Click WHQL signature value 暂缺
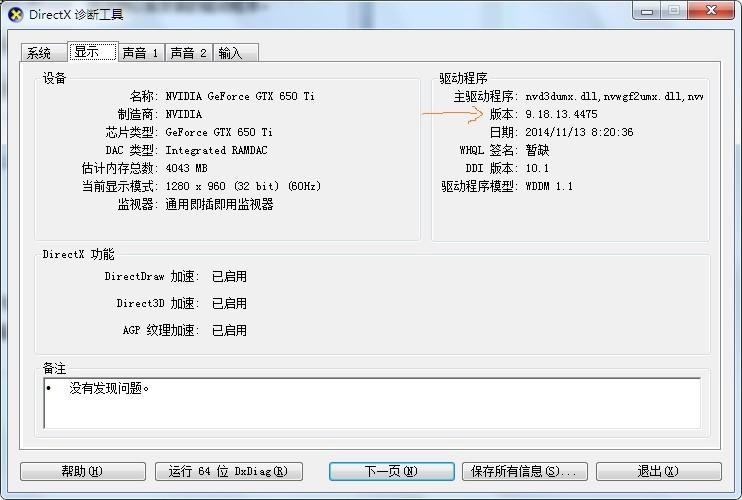The height and width of the screenshot is (500, 742). pos(537,150)
